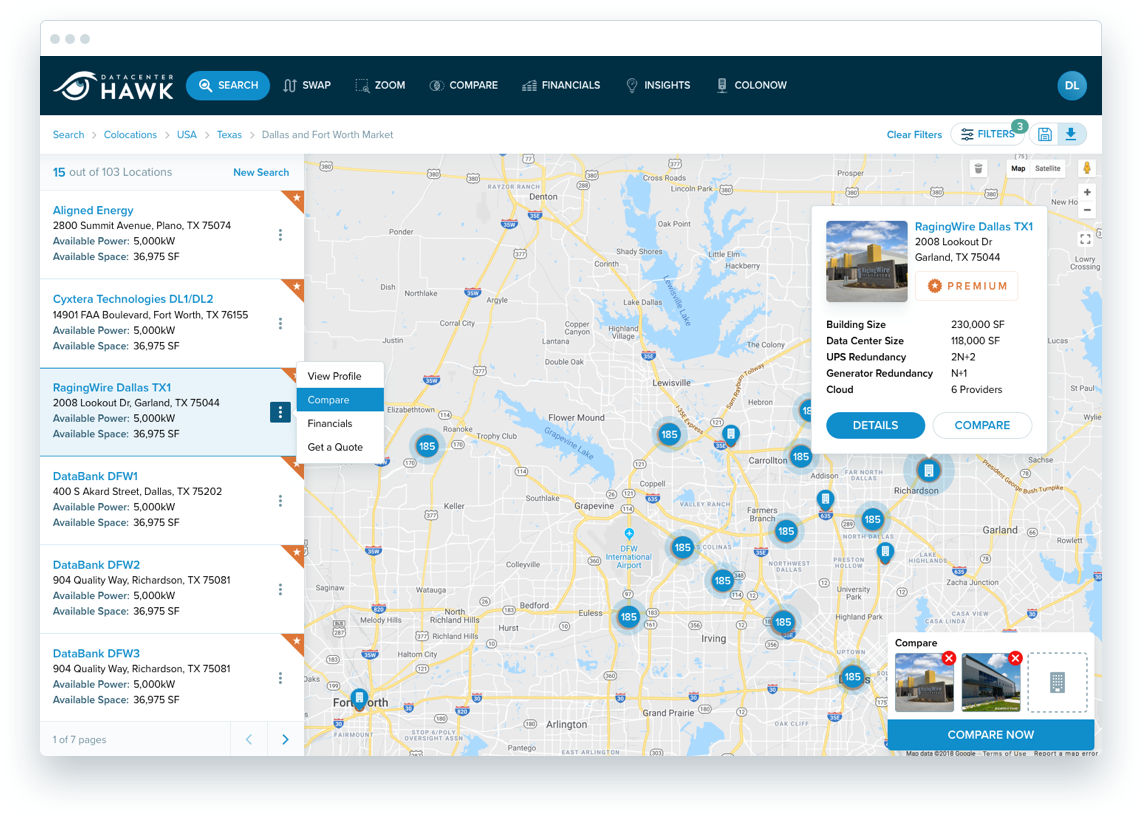Switch the map to Satellite view

1048,168
